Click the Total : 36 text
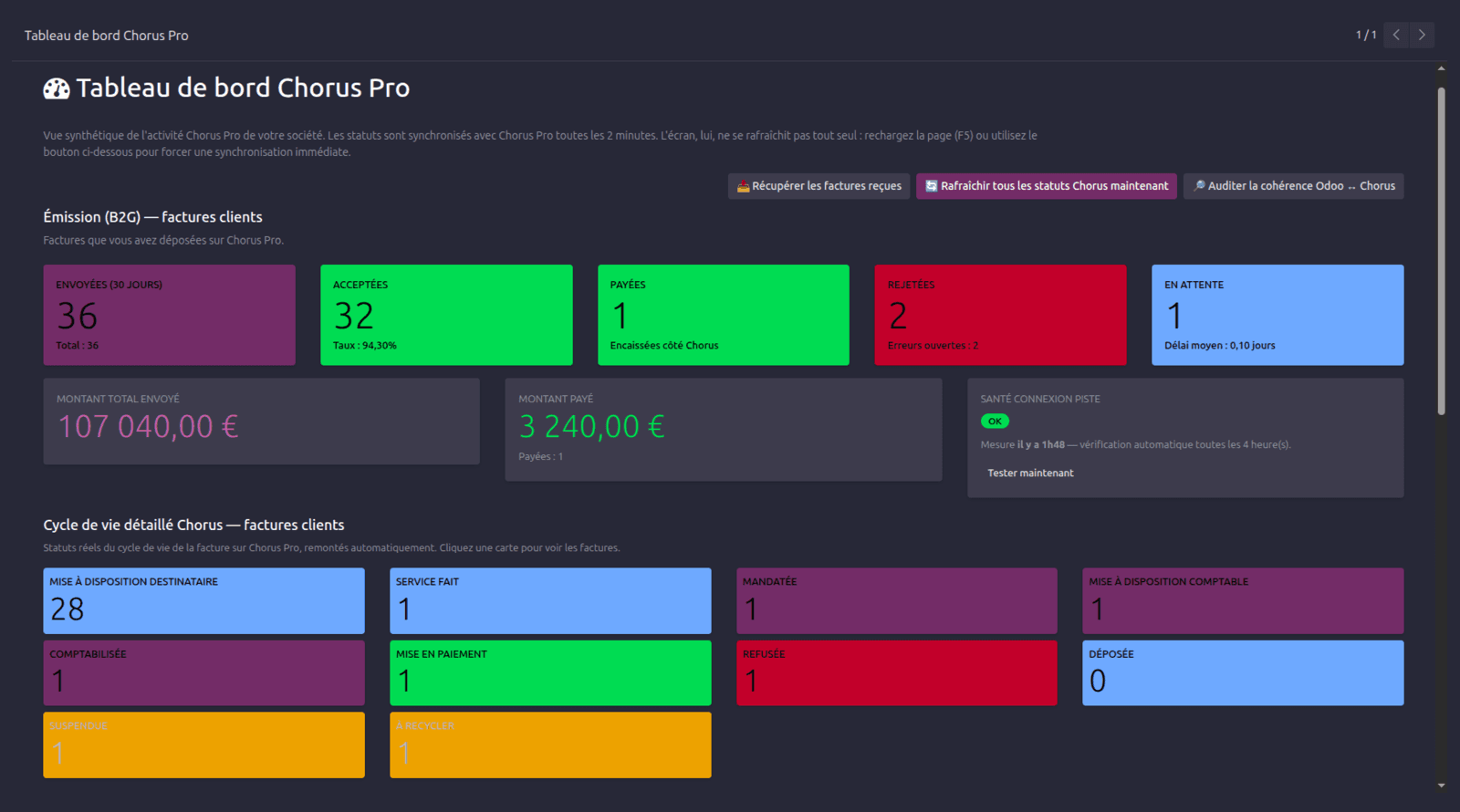1460x812 pixels. (77, 346)
